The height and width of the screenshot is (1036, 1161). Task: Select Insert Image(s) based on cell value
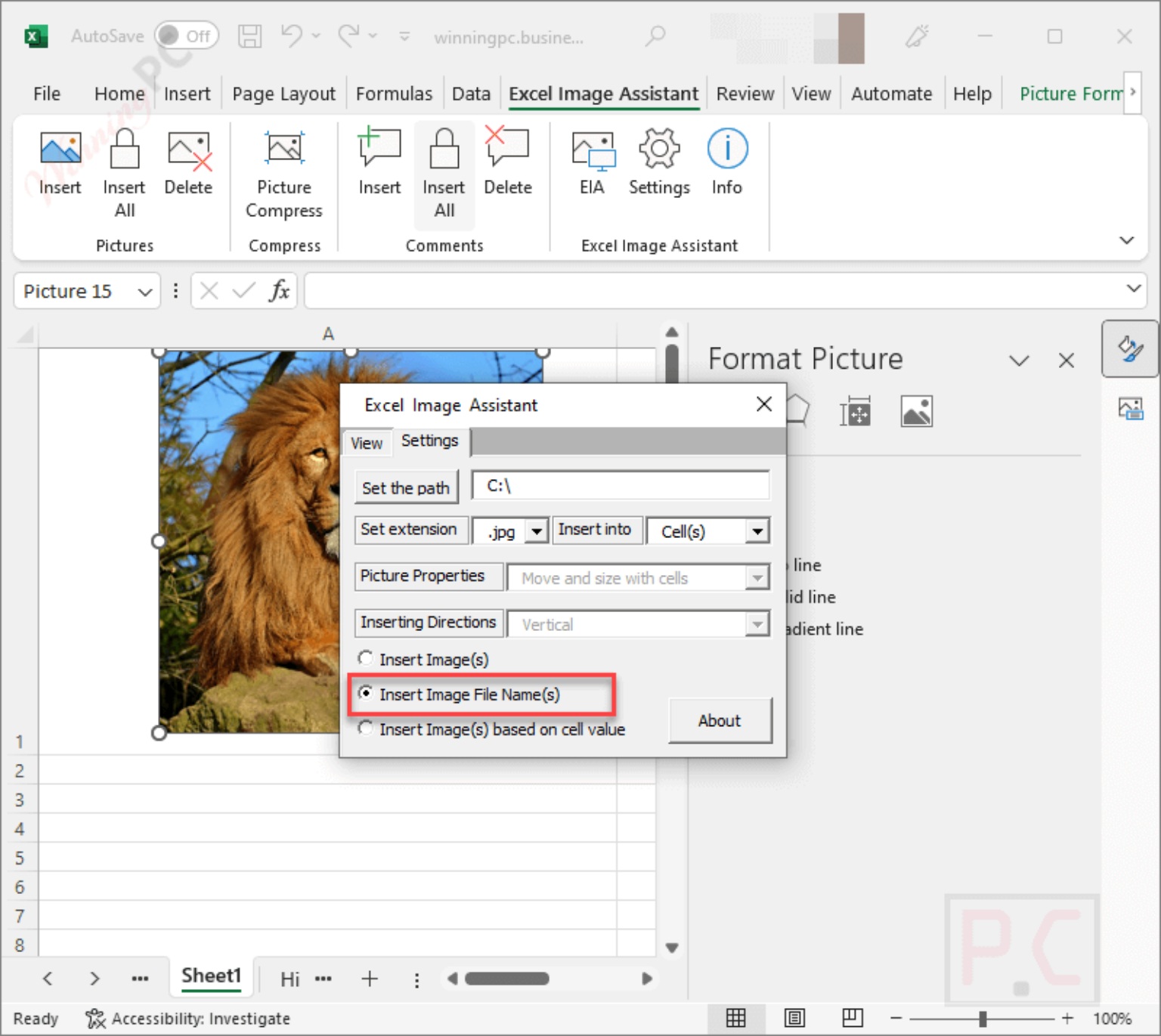366,728
